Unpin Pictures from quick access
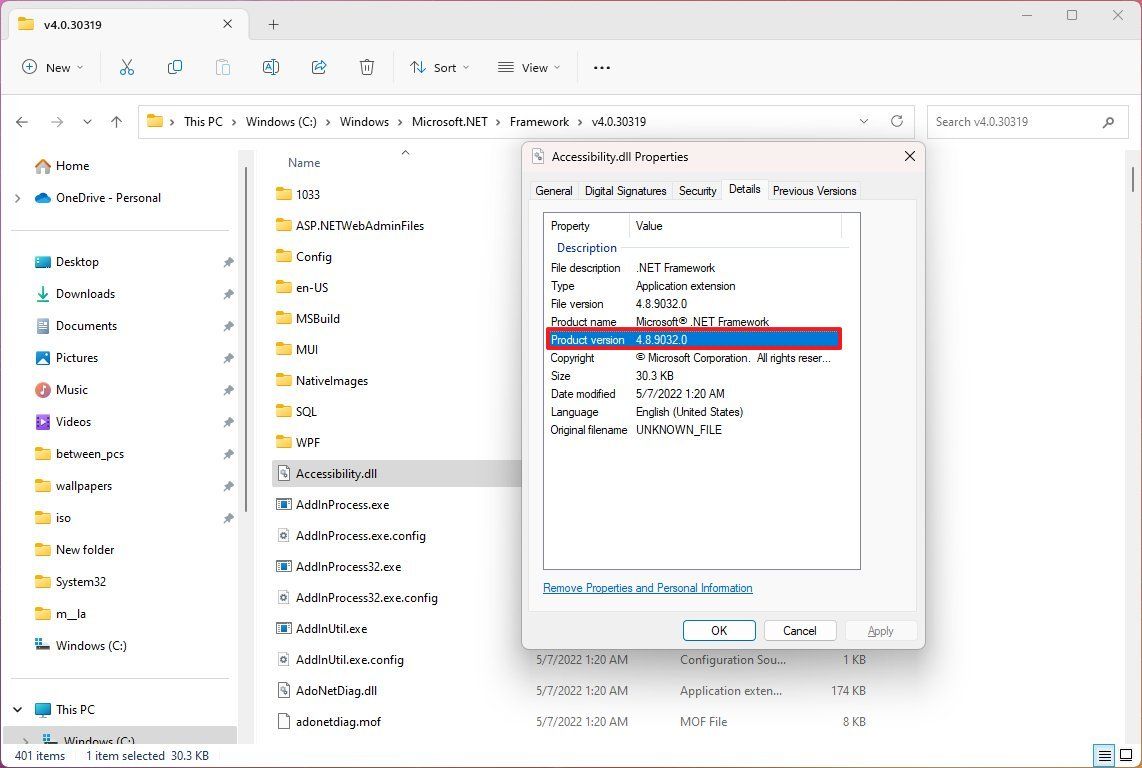 tap(228, 357)
